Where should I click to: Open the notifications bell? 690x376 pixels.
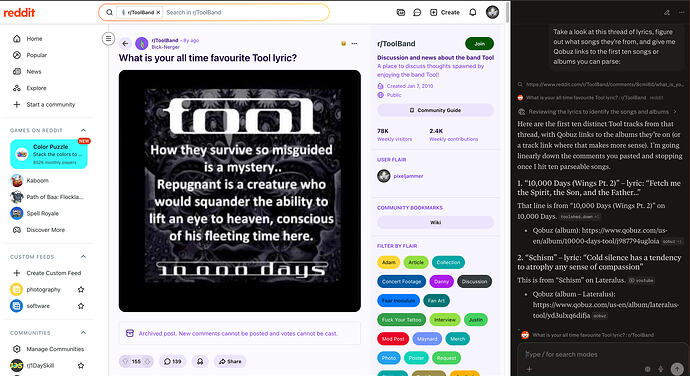coord(473,12)
